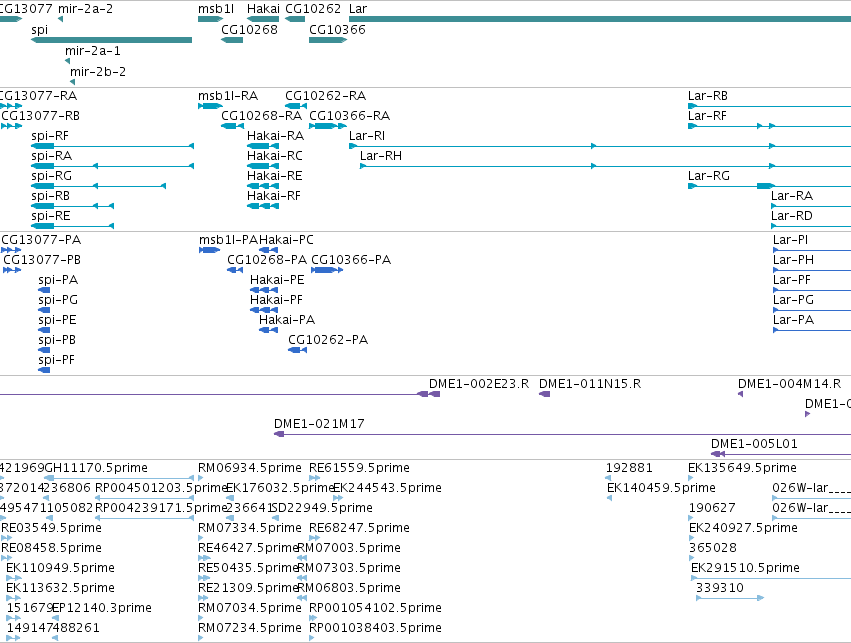The height and width of the screenshot is (643, 851).
Task: Select CG10366-RA transcript label
Action: pyautogui.click(x=350, y=116)
